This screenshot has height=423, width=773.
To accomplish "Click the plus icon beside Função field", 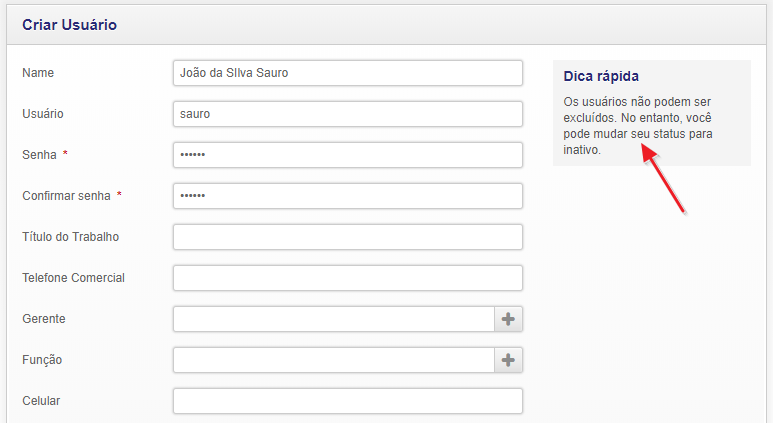I will (x=508, y=360).
